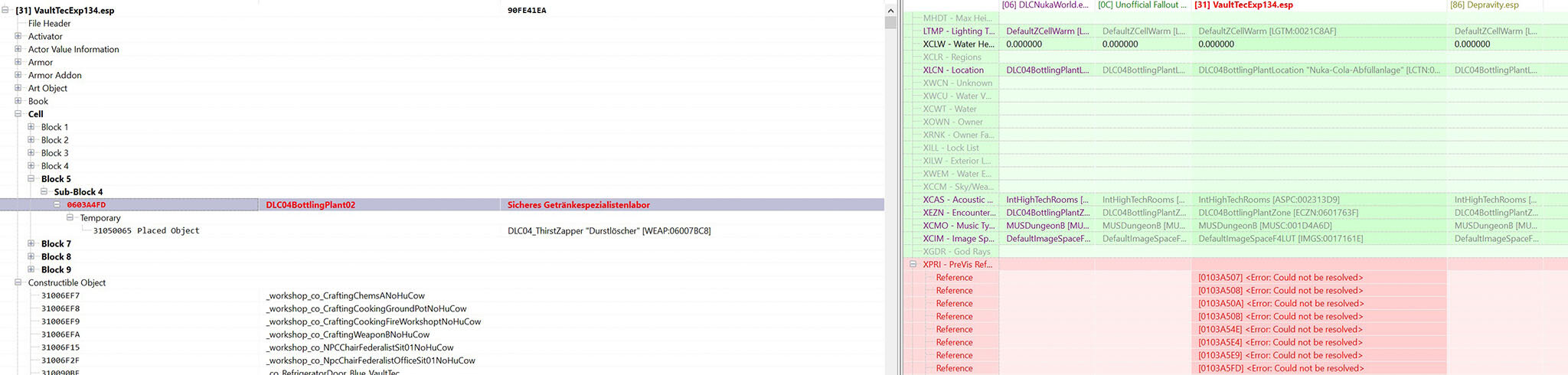
Task: Select the XEZN - Encounter Zone row label
Action: click(959, 213)
